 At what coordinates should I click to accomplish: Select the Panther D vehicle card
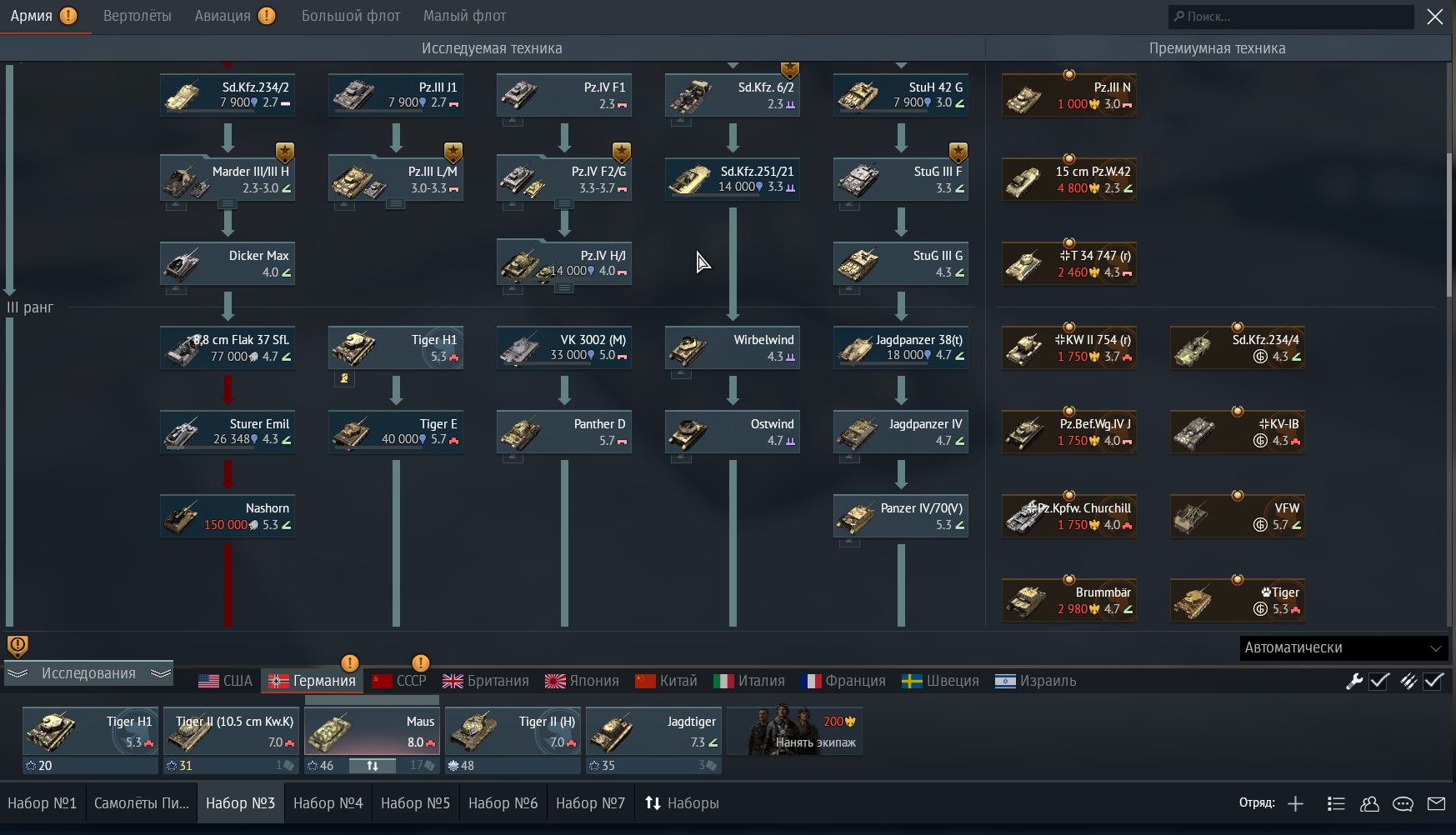pyautogui.click(x=564, y=432)
